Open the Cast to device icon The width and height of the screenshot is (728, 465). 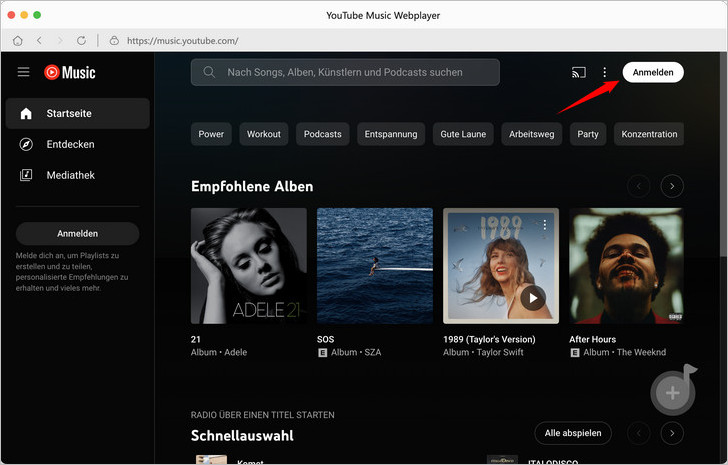[x=578, y=72]
